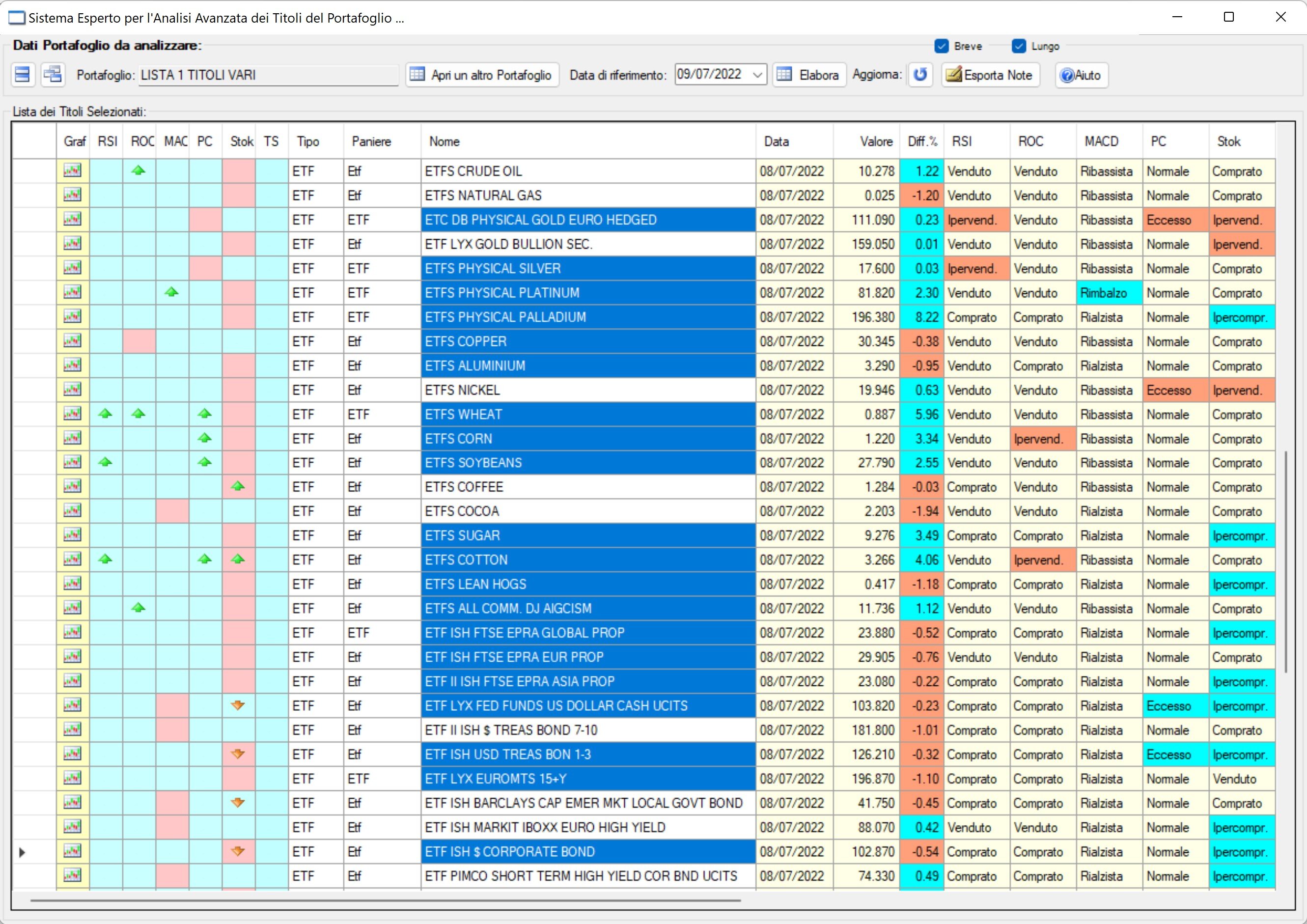Screen dimensions: 1307x924
Task: Uncheck the Breve checkbox
Action: click(942, 46)
